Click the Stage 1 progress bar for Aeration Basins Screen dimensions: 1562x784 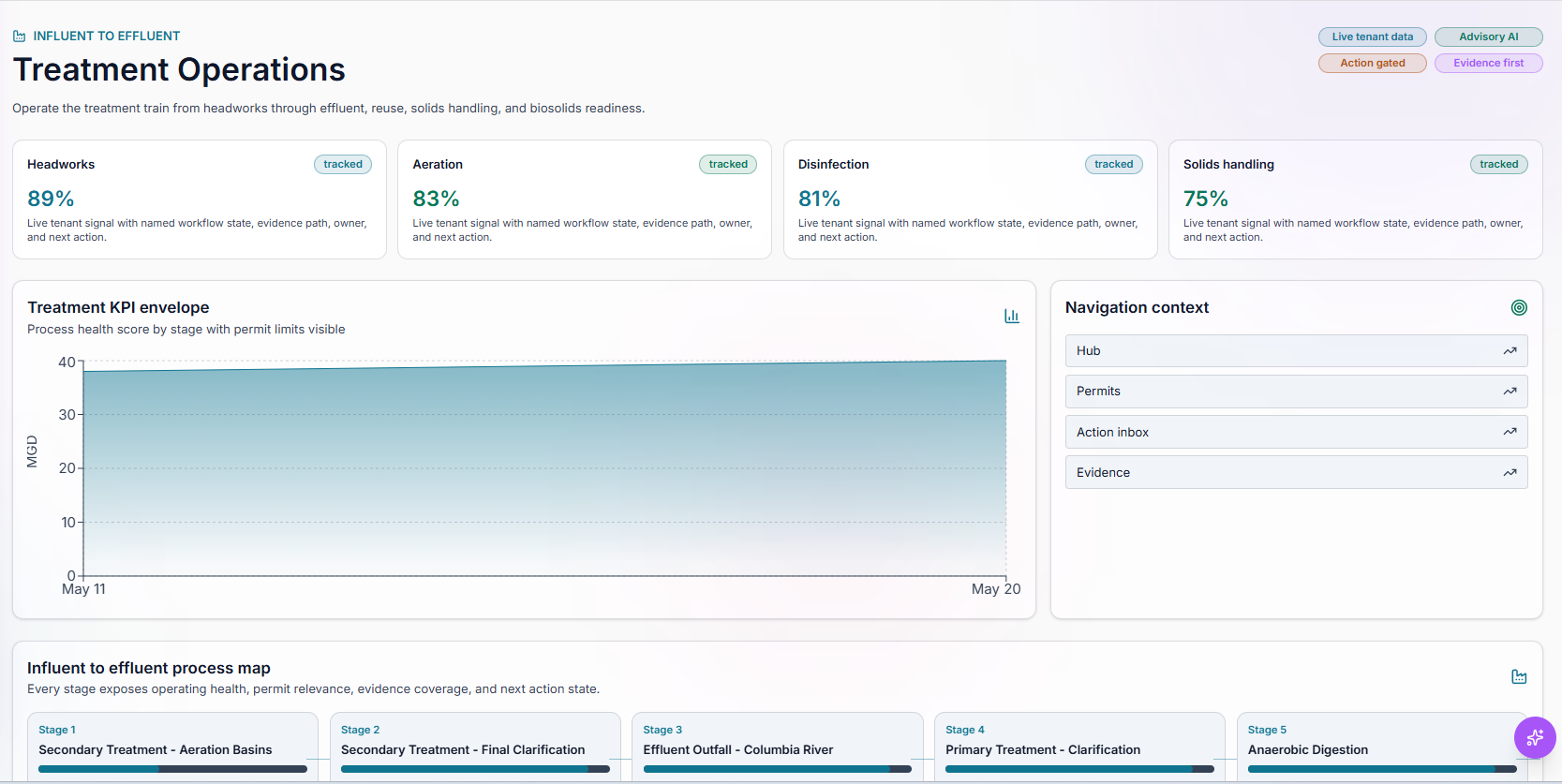pos(172,769)
